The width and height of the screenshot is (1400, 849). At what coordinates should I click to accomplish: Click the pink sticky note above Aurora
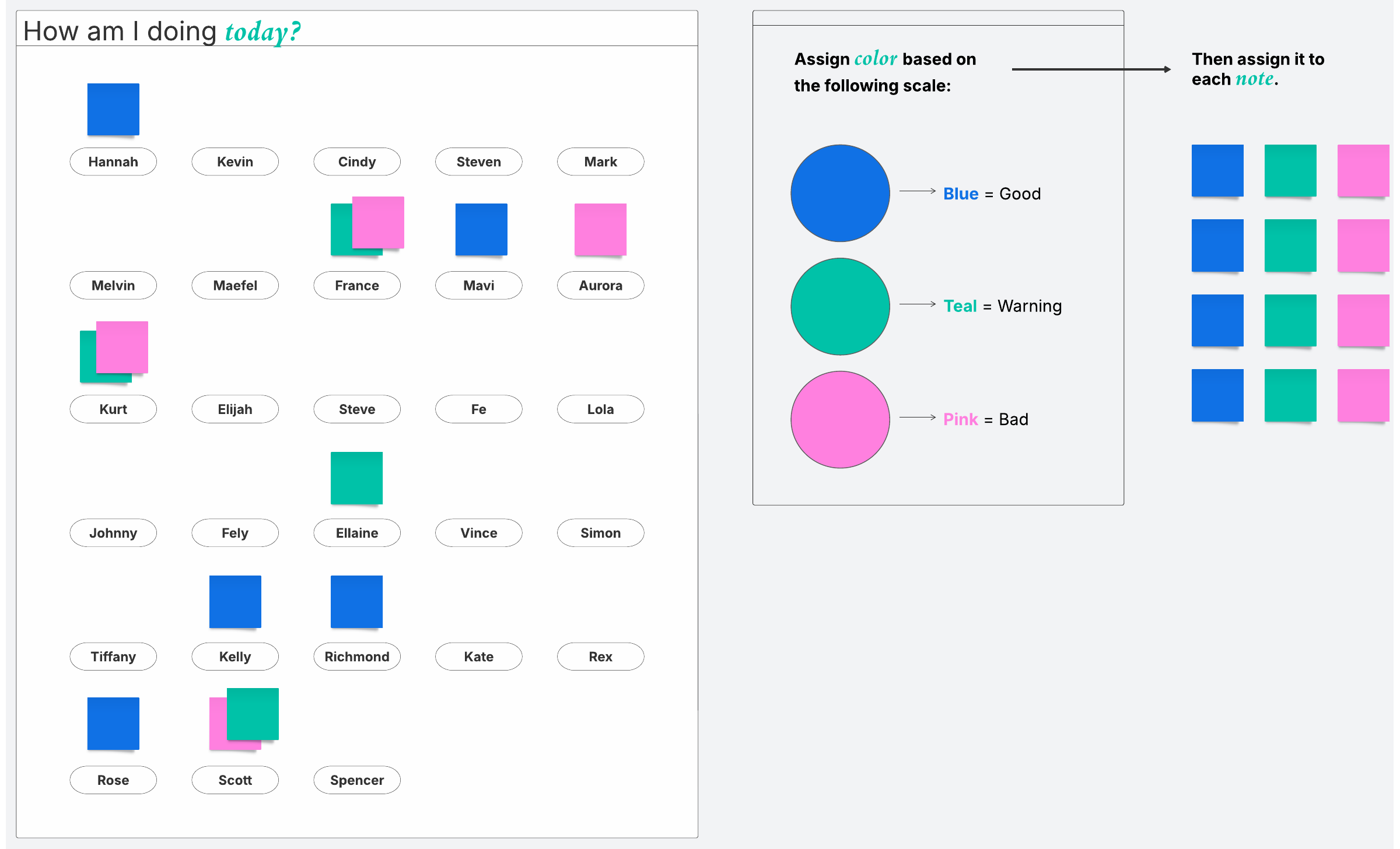[600, 229]
